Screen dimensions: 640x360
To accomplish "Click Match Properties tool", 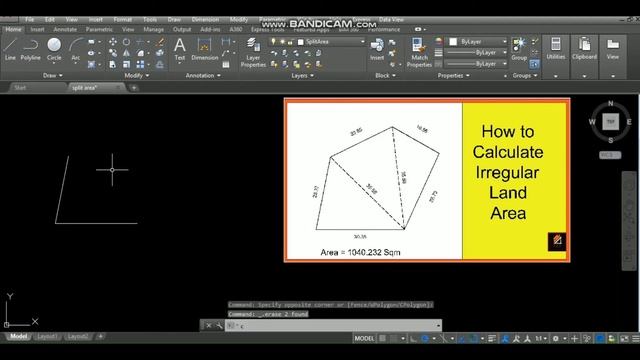I will point(419,52).
